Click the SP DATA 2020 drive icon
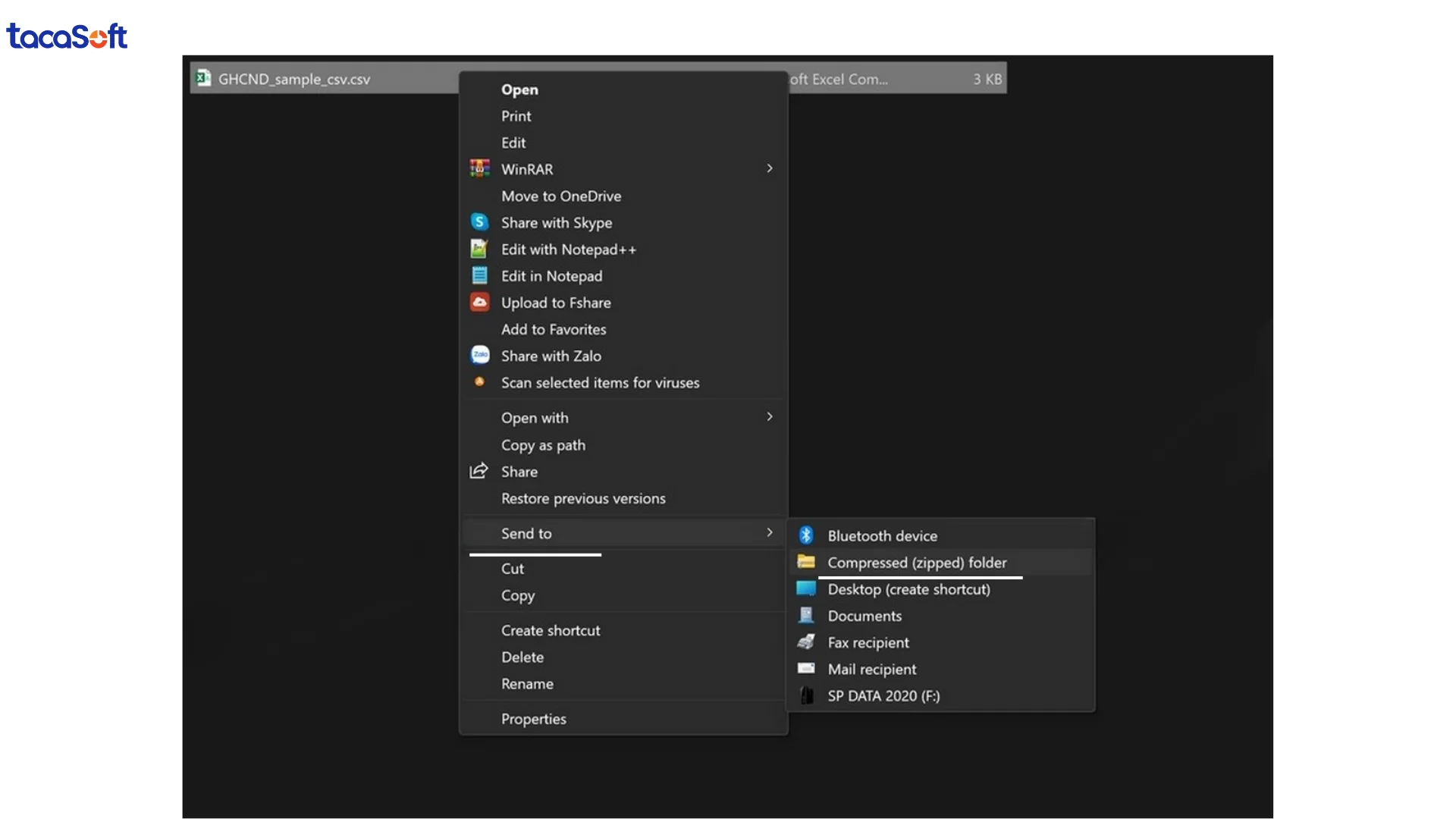Viewport: 1456px width, 819px height. (807, 695)
